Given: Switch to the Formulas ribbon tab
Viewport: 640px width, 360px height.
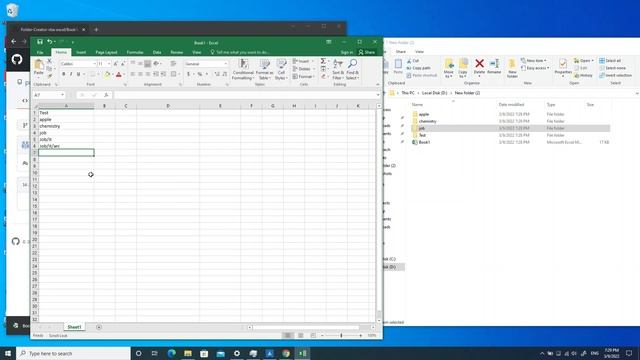Looking at the screenshot, I should tap(135, 52).
